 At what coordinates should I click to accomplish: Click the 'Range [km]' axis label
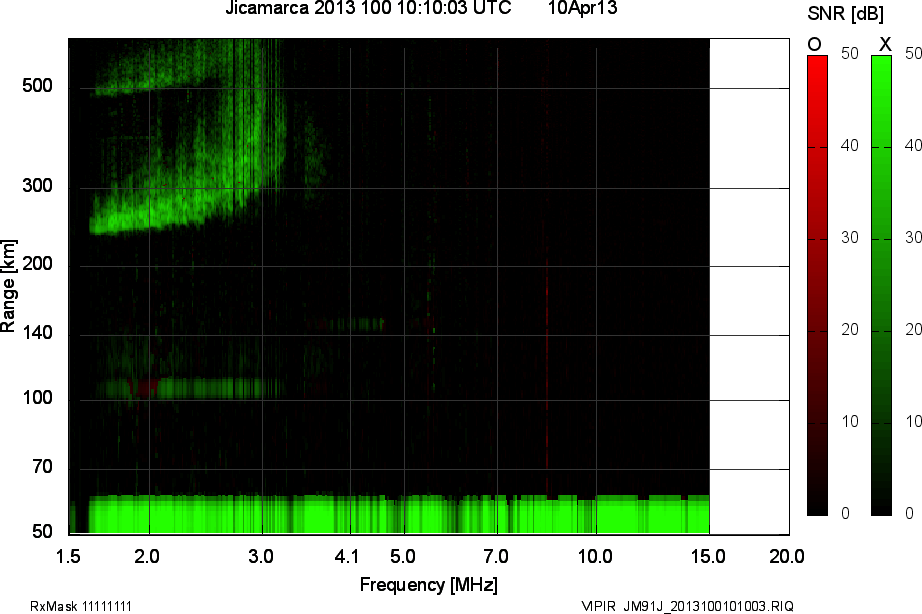pos(8,286)
